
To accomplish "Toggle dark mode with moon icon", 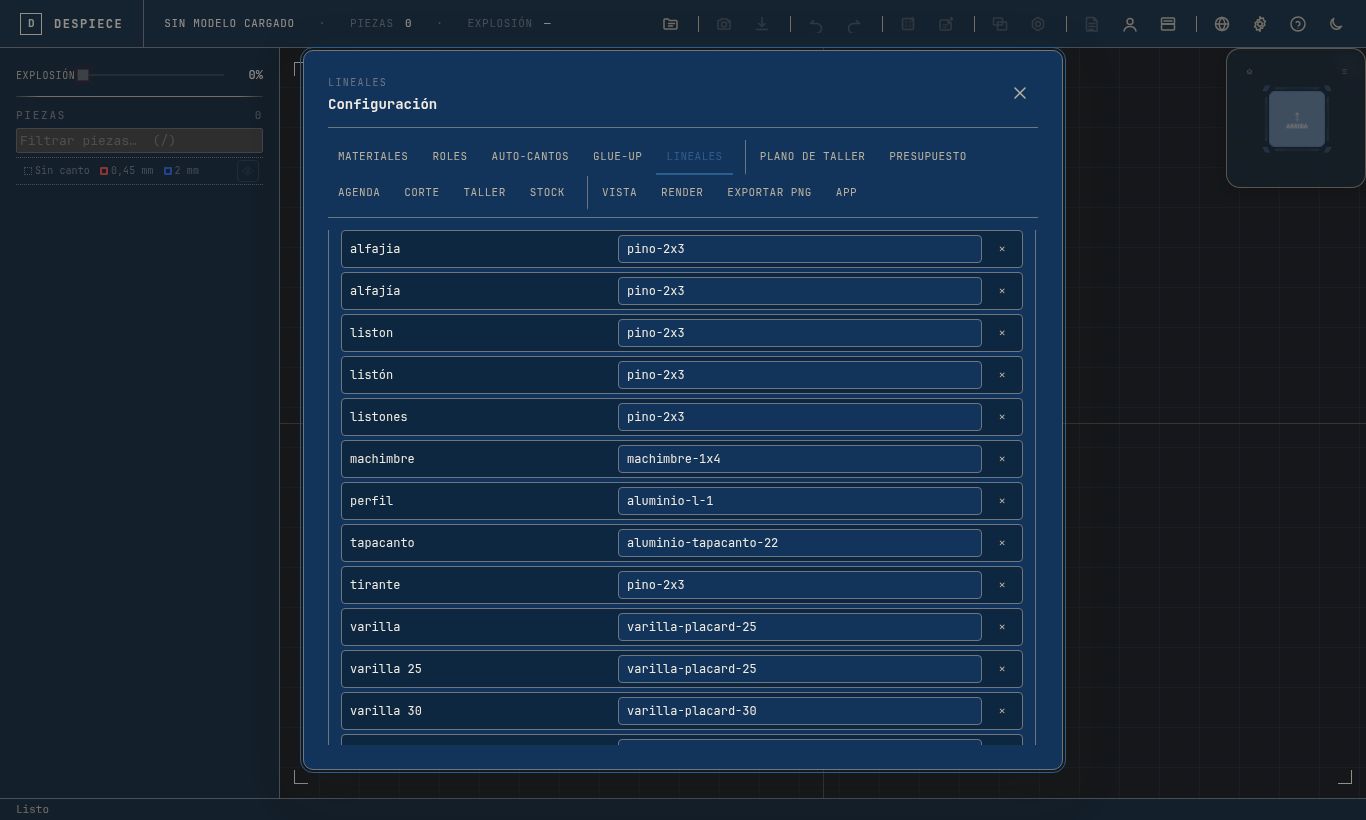I will 1336,24.
